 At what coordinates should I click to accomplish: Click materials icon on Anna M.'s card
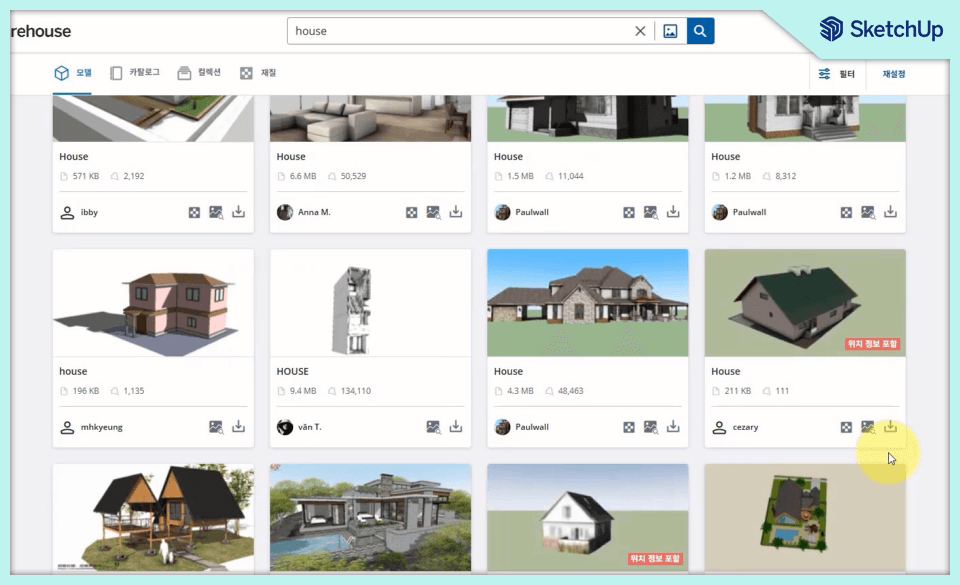(x=411, y=212)
